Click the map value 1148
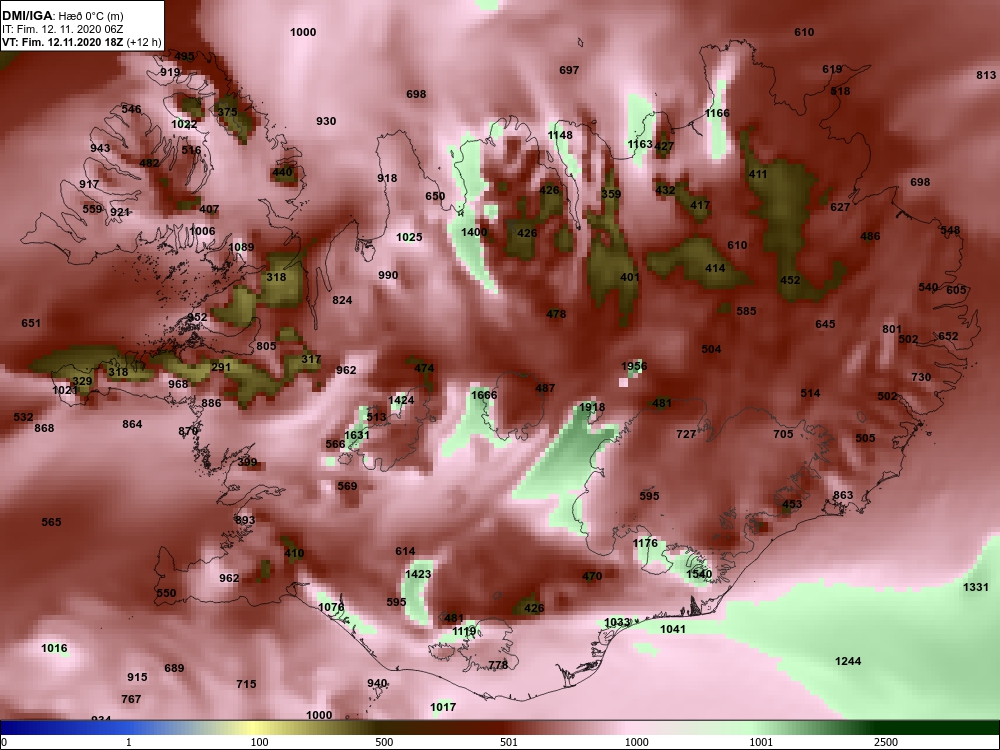 (560, 135)
